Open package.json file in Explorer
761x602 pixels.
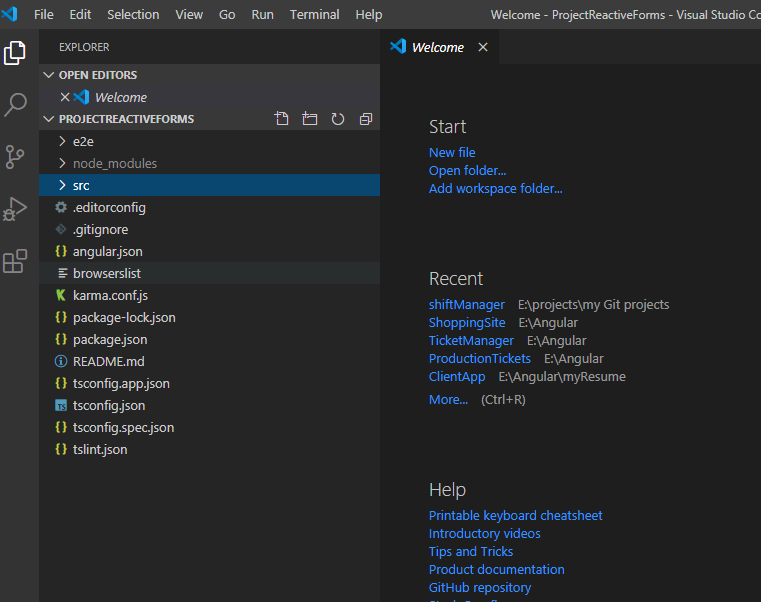point(110,339)
